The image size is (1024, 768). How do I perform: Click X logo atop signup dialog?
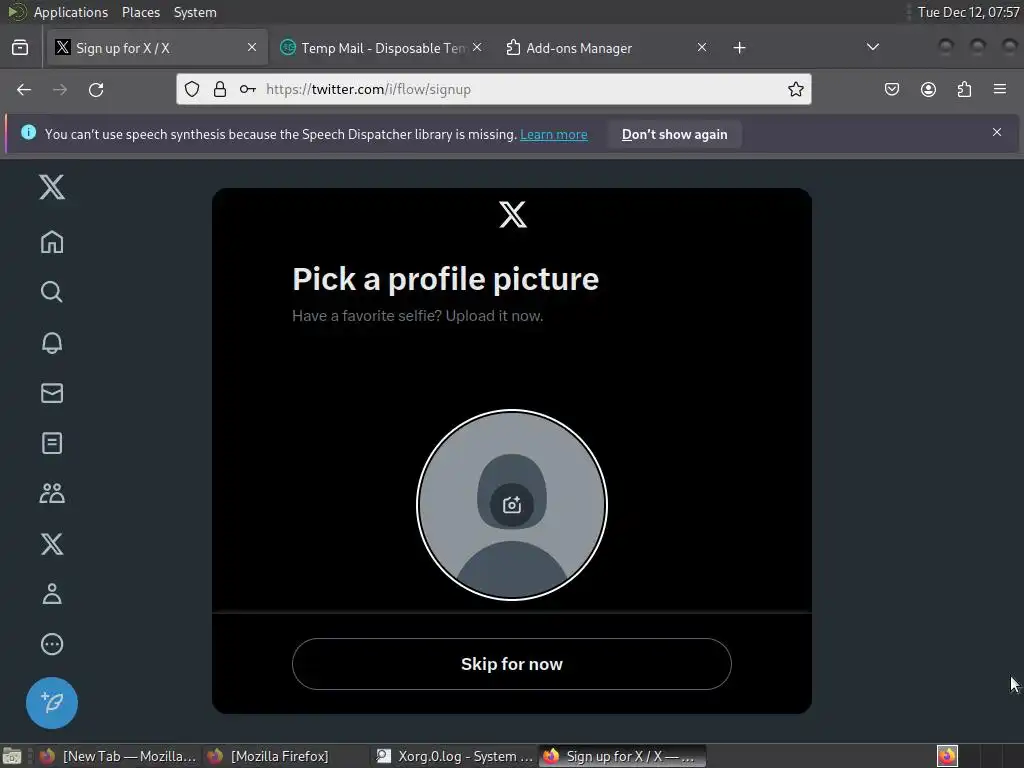[x=512, y=214]
